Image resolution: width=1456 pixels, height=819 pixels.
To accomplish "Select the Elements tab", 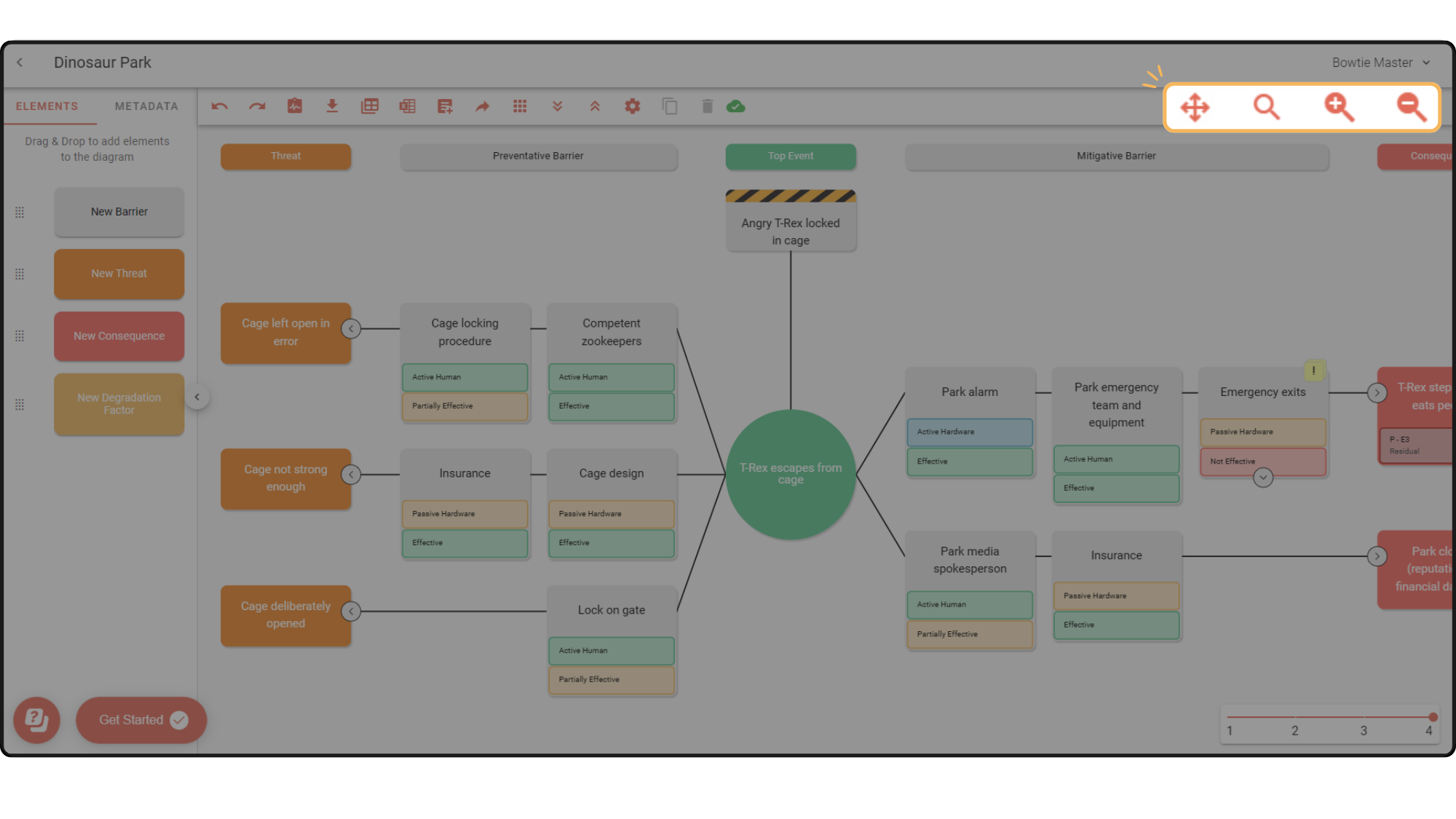I will 47,106.
